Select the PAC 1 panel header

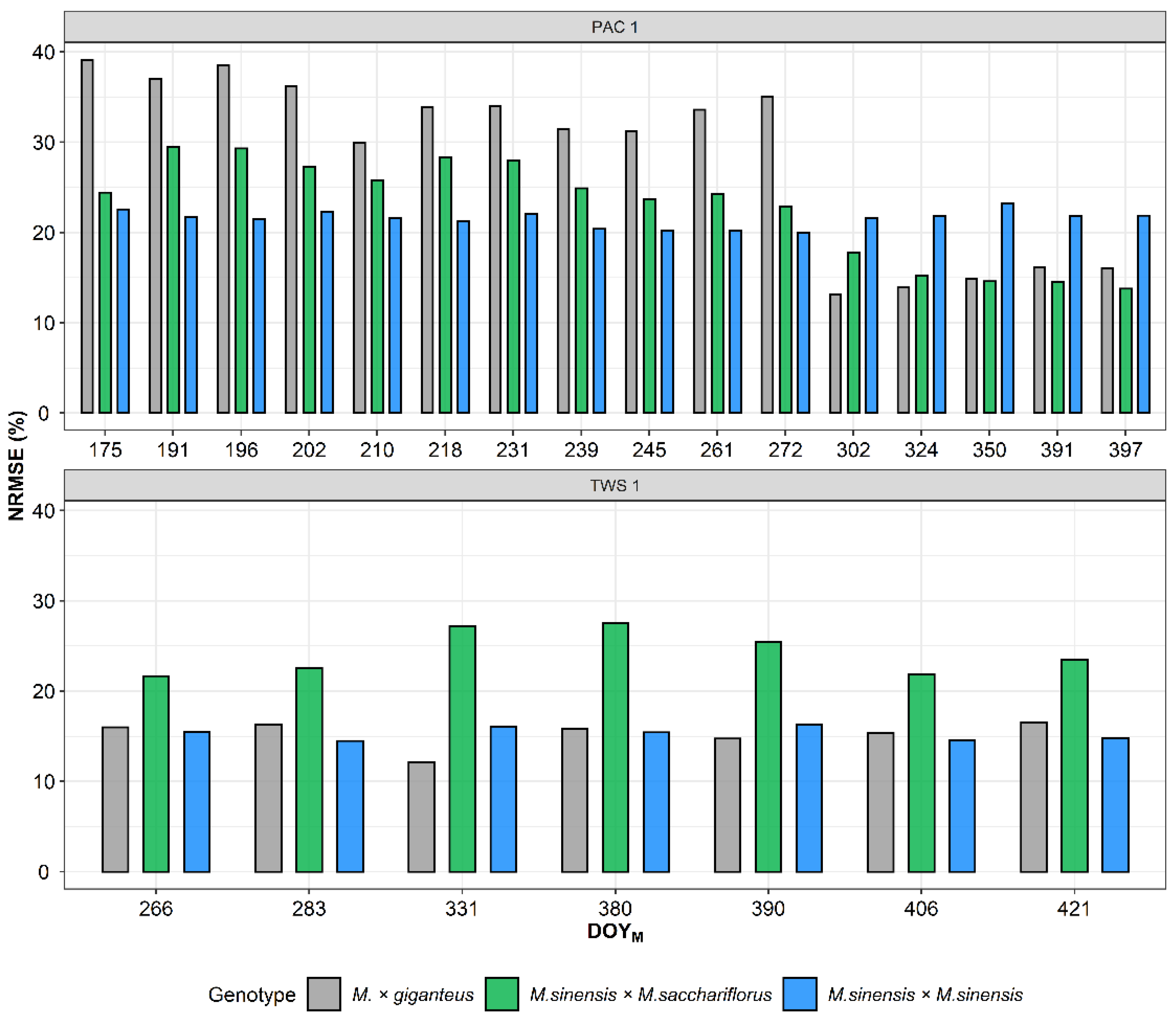[x=614, y=27]
